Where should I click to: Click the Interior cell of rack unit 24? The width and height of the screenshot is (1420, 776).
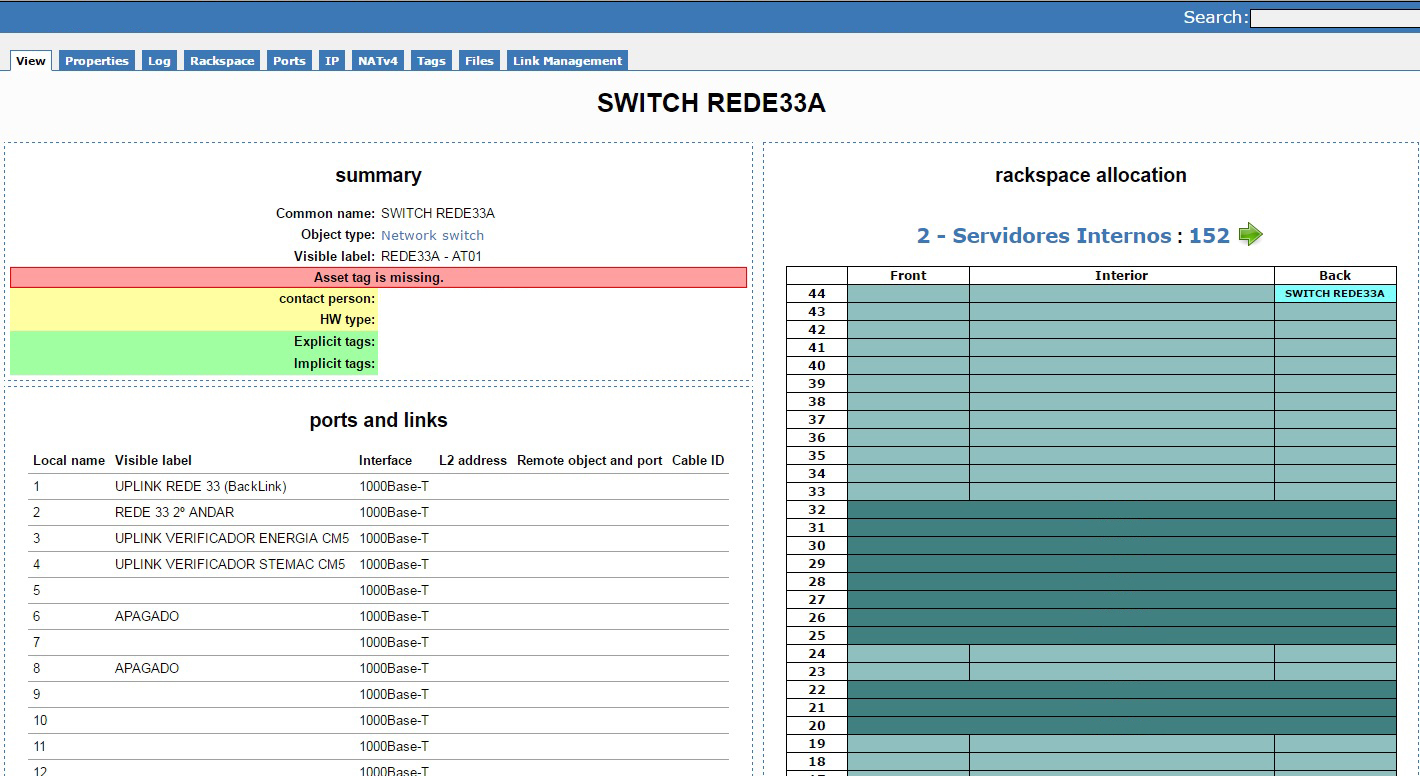1121,654
